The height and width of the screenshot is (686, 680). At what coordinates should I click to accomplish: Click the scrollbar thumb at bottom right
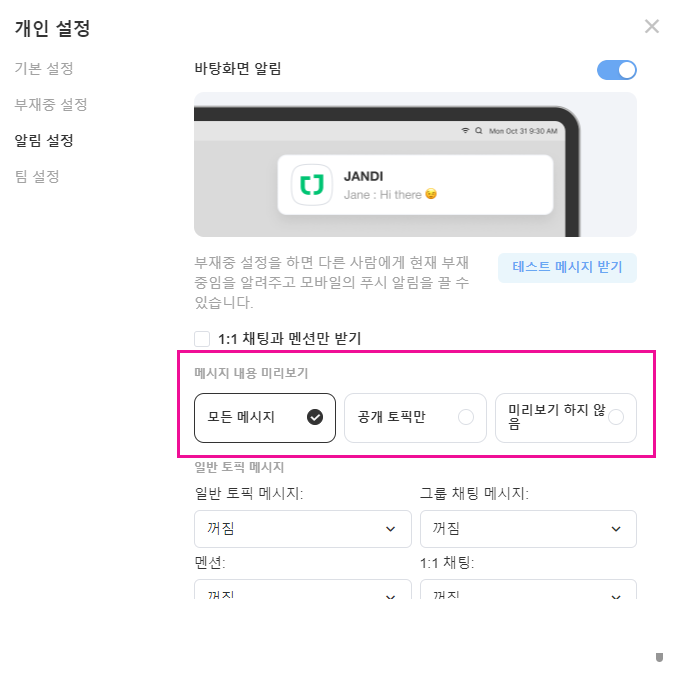(x=659, y=658)
